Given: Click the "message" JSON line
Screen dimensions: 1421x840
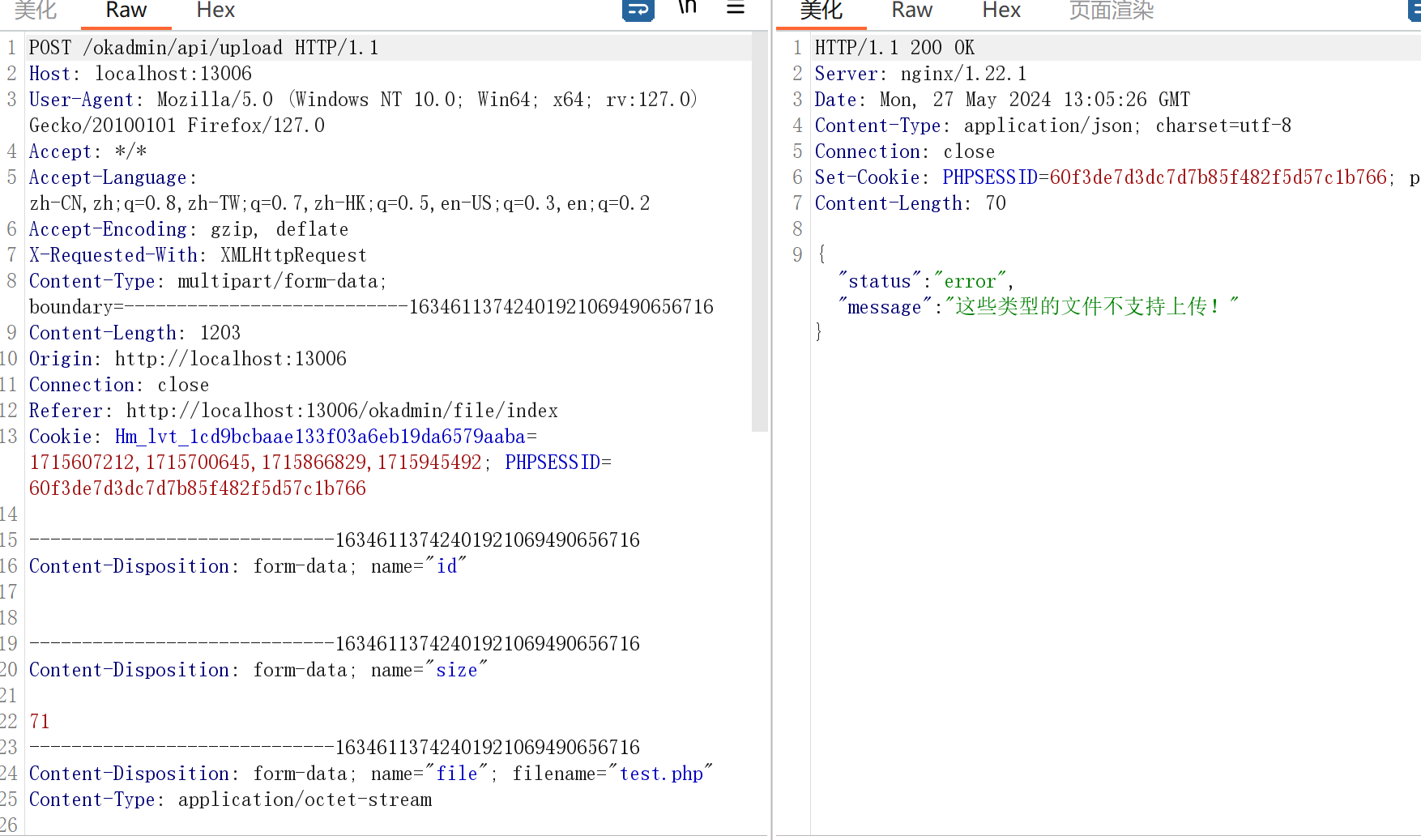Looking at the screenshot, I should tap(1038, 307).
